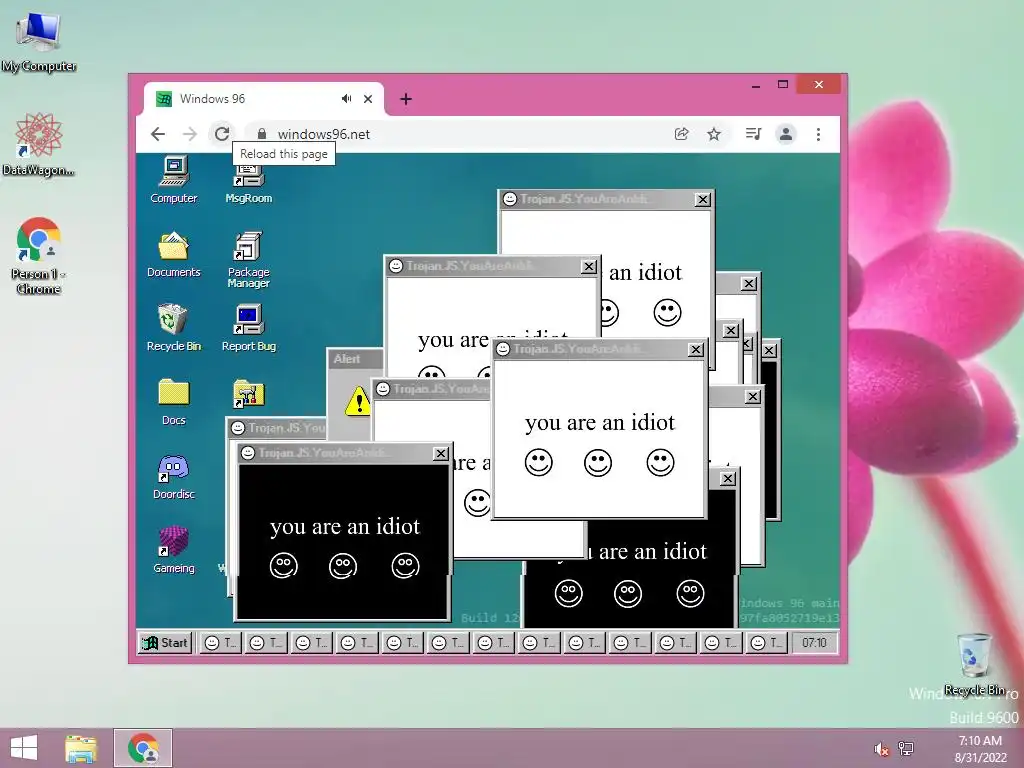Click the muted volume tray icon
1024x768 pixels.
[x=881, y=749]
